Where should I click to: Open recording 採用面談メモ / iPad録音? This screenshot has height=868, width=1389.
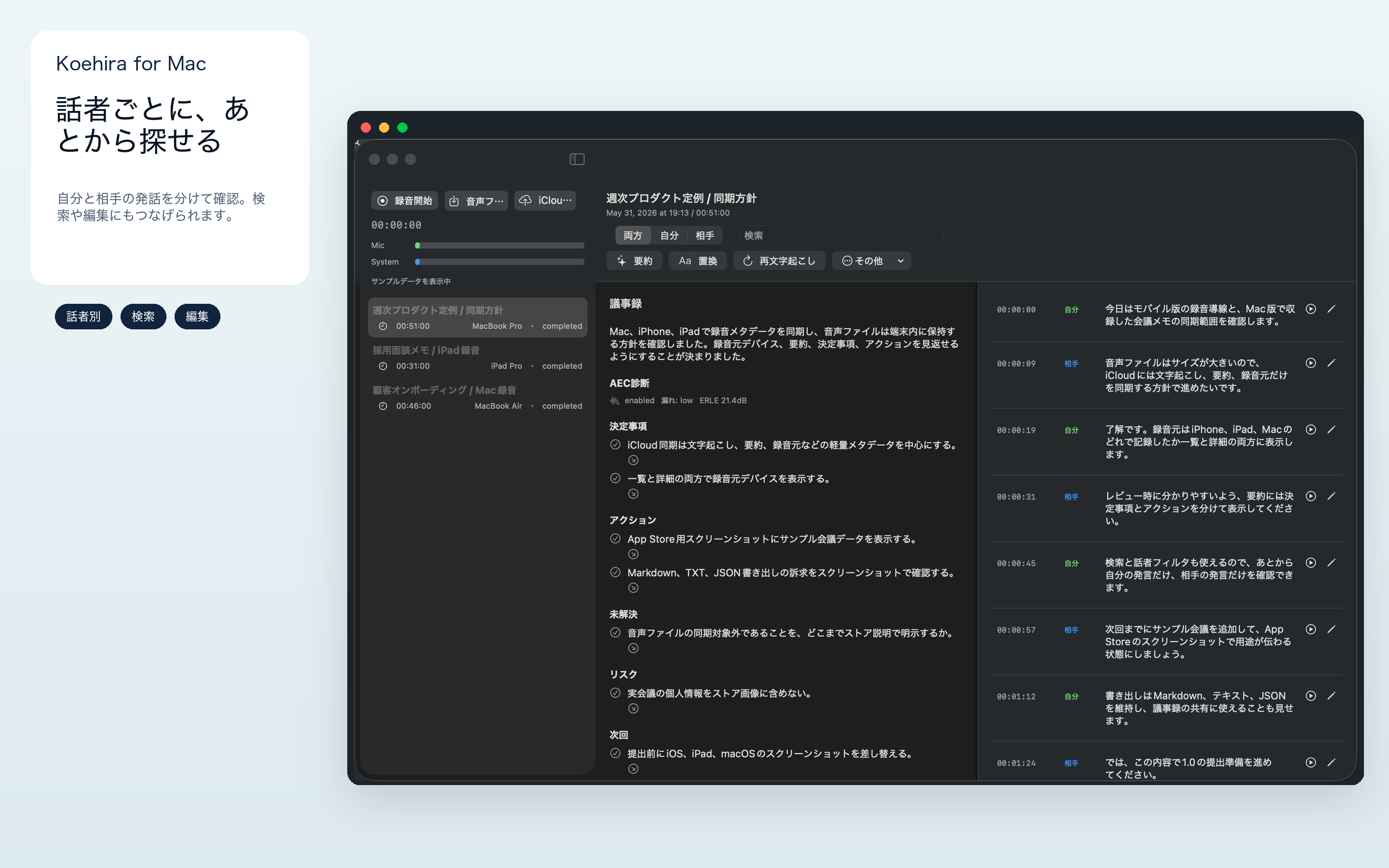(477, 358)
